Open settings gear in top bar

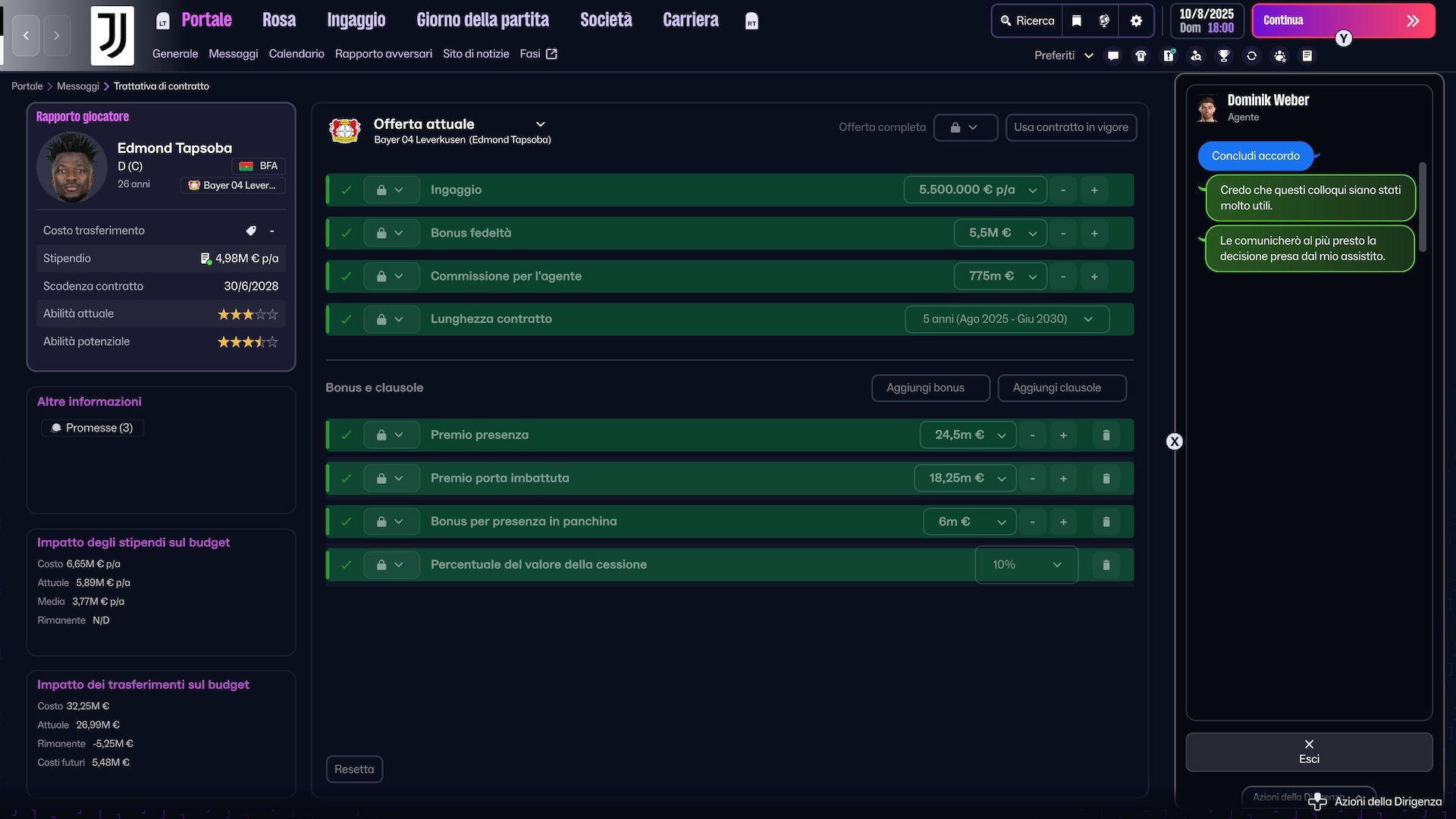point(1136,20)
